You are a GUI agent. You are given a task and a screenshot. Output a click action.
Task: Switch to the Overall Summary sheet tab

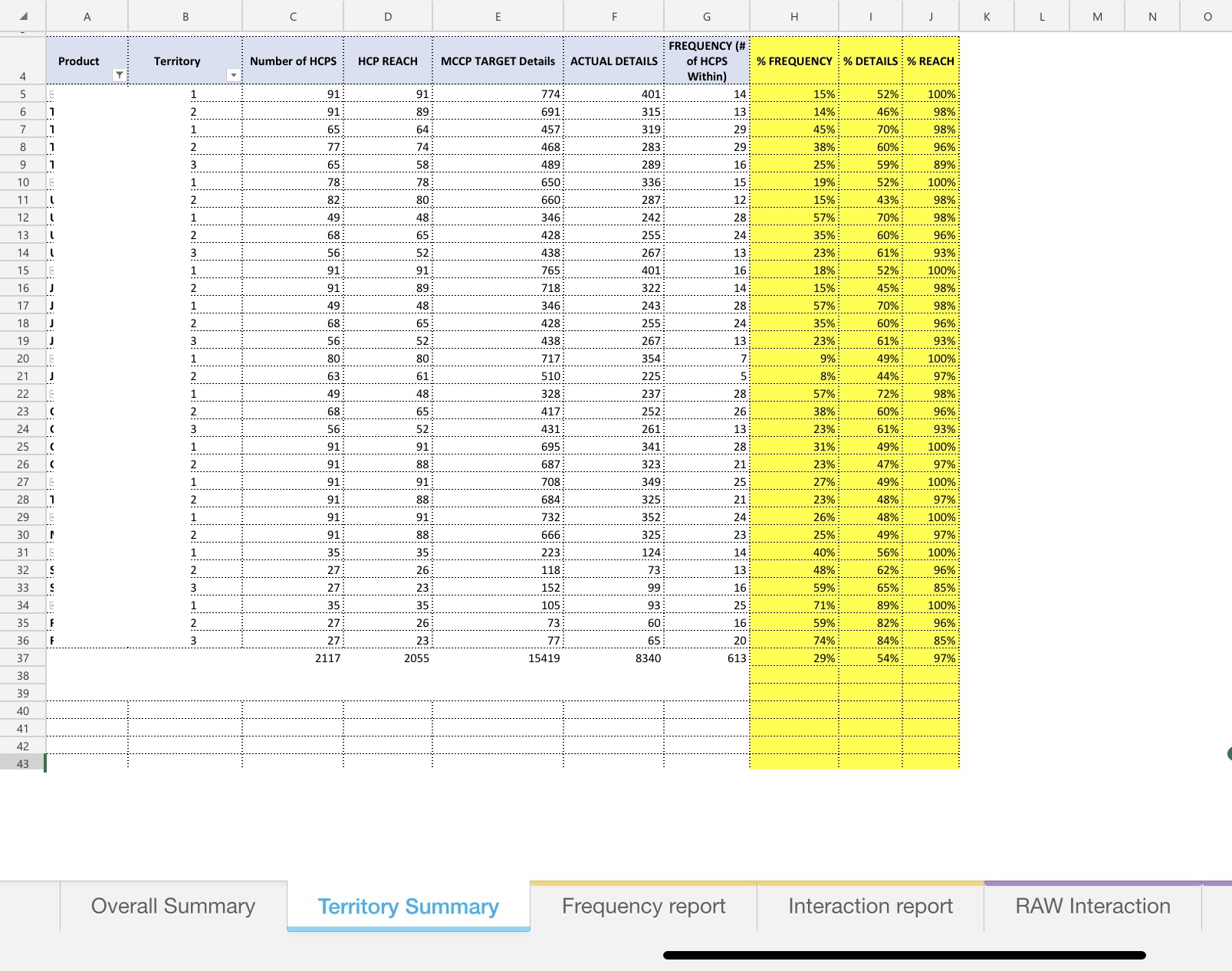coord(173,906)
